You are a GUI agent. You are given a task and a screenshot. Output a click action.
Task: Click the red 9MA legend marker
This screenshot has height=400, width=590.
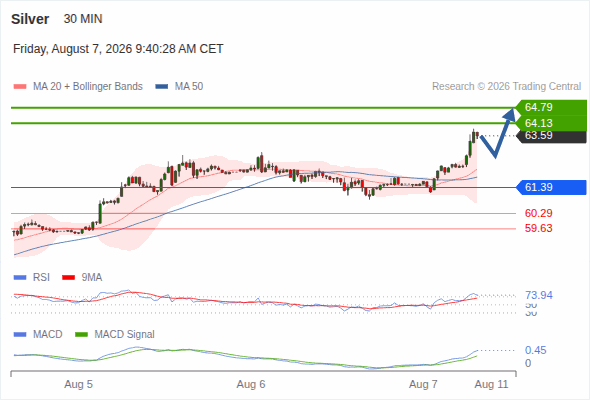(68, 278)
